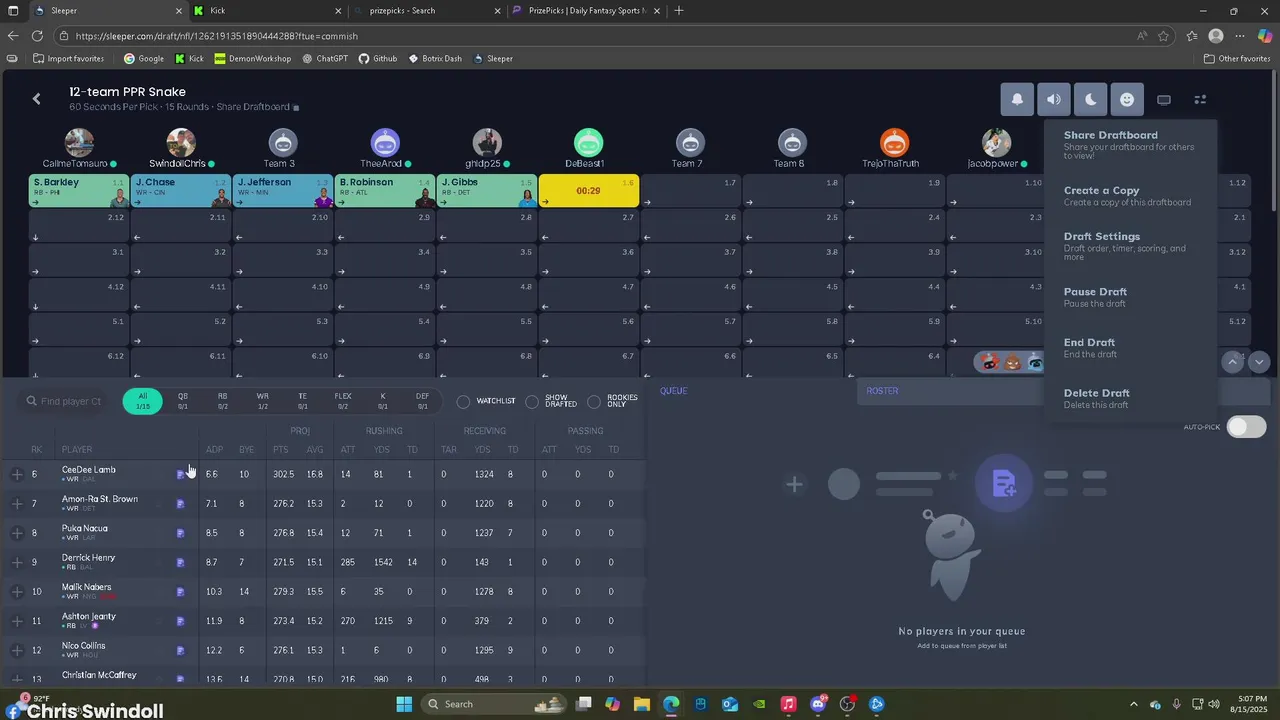Add Nico Collins to queue with plus

(17, 650)
